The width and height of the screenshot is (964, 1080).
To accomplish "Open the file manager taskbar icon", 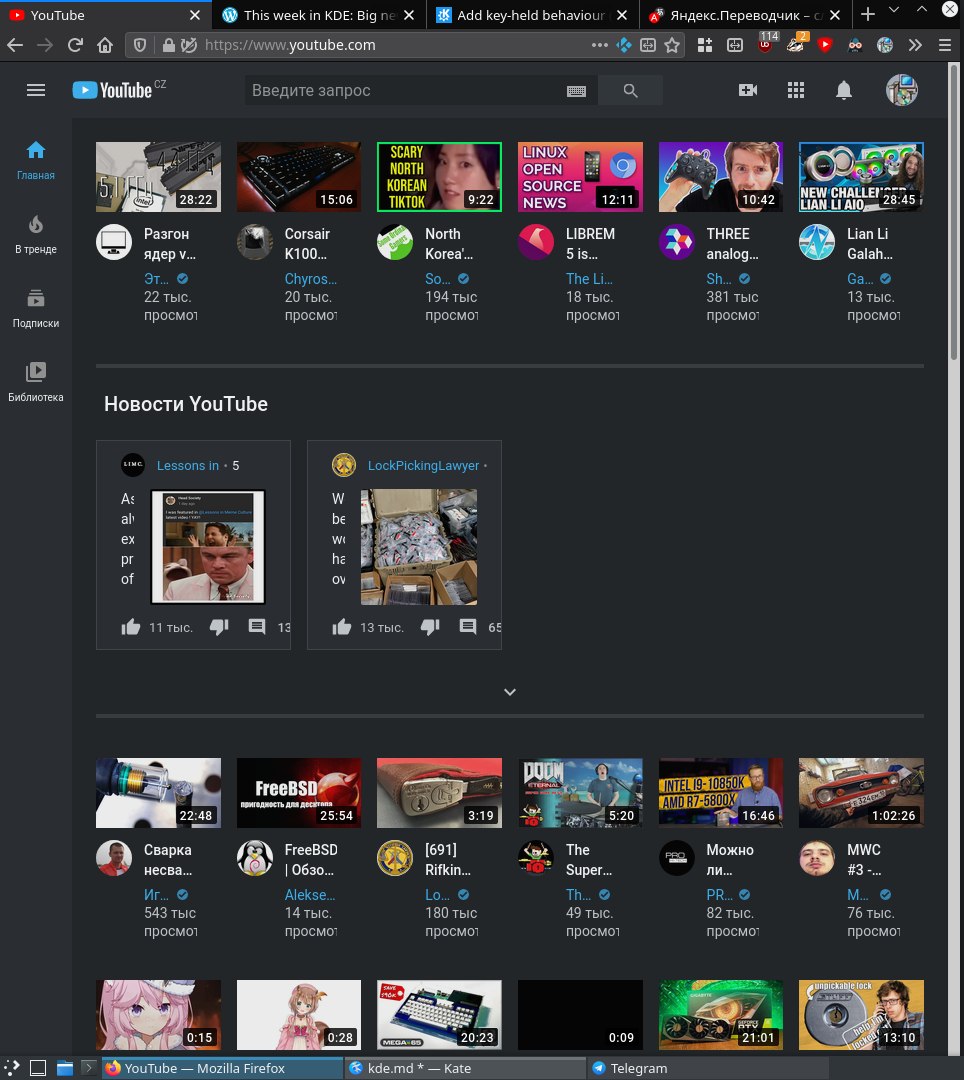I will (65, 1068).
